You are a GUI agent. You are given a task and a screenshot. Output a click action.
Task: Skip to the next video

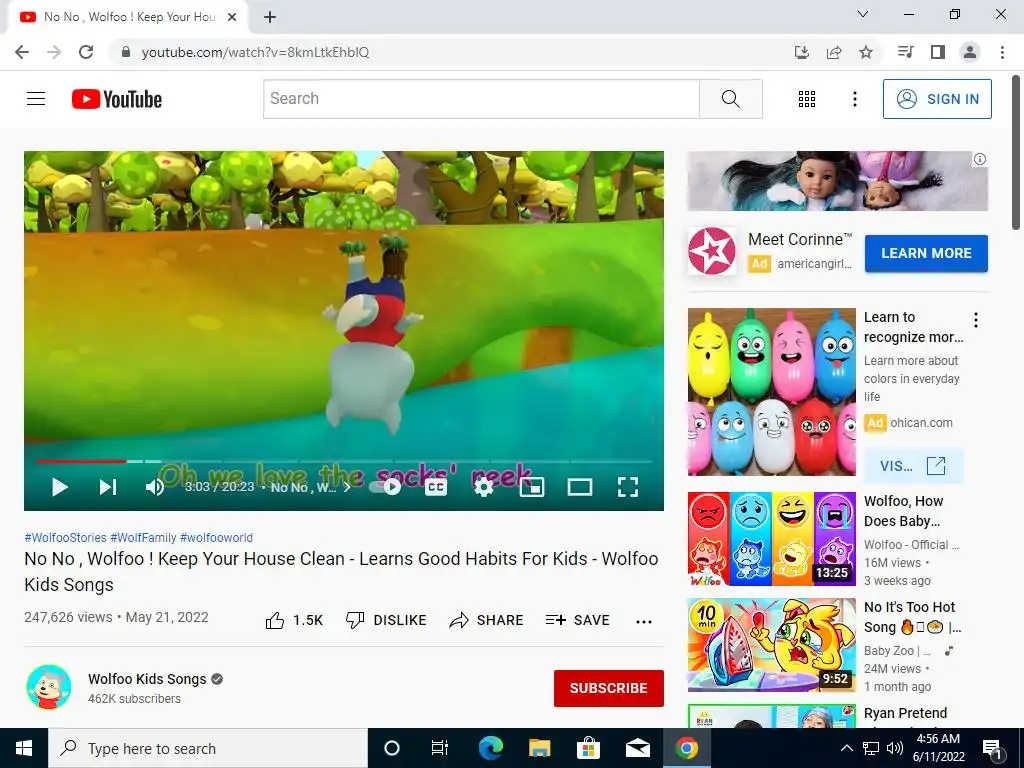point(108,487)
